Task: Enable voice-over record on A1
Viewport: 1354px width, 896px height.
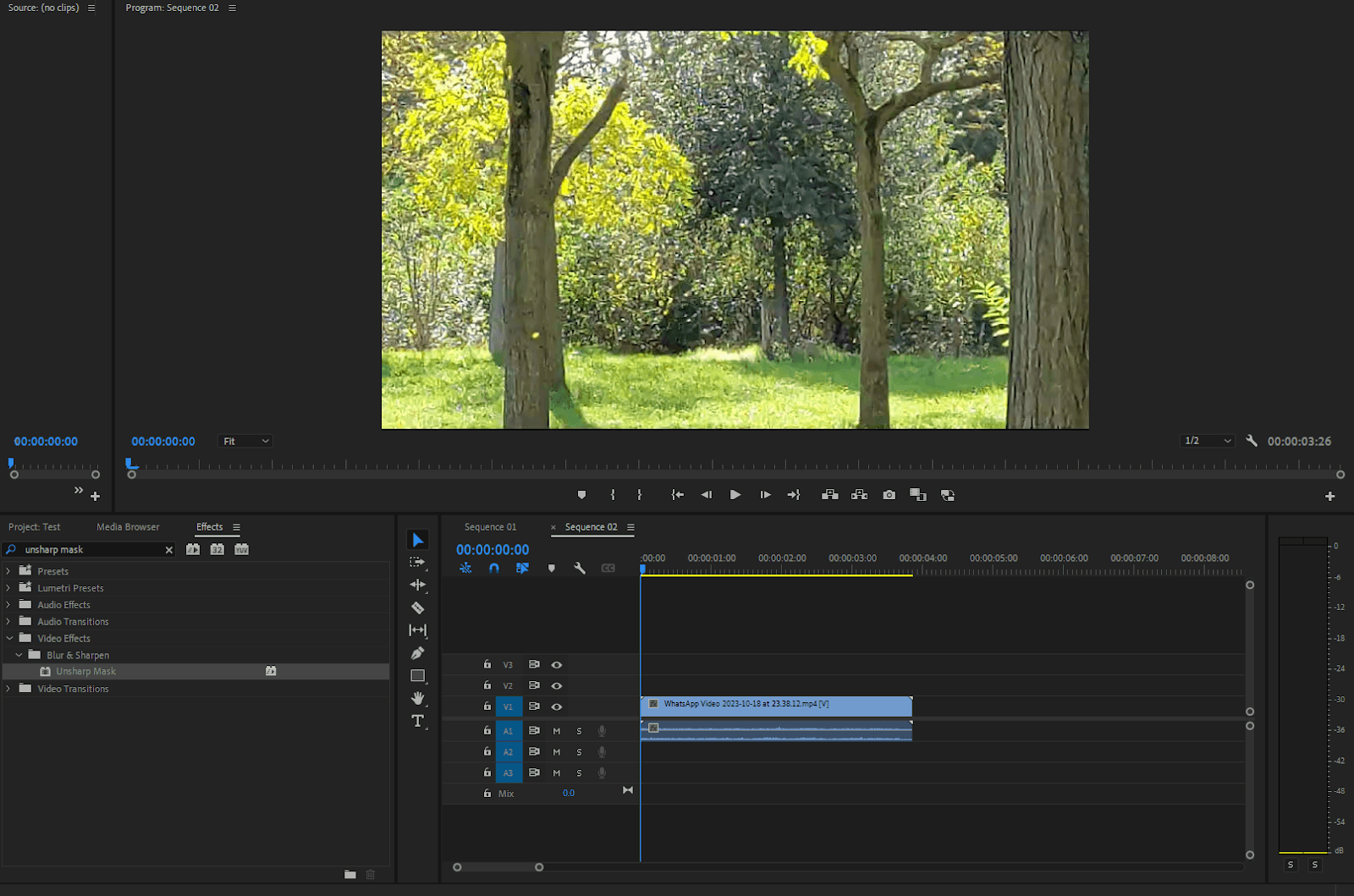Action: (602, 731)
